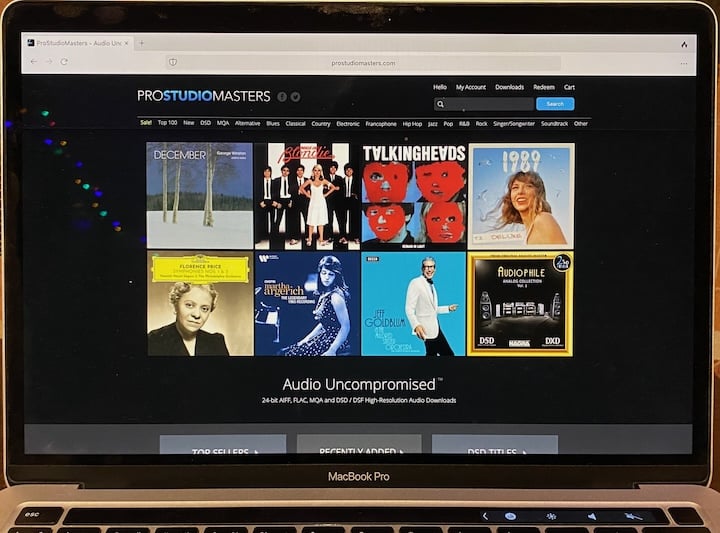Screen dimensions: 720x533
Task: Open the Audiophile Analog Collection cover
Action: 520,304
